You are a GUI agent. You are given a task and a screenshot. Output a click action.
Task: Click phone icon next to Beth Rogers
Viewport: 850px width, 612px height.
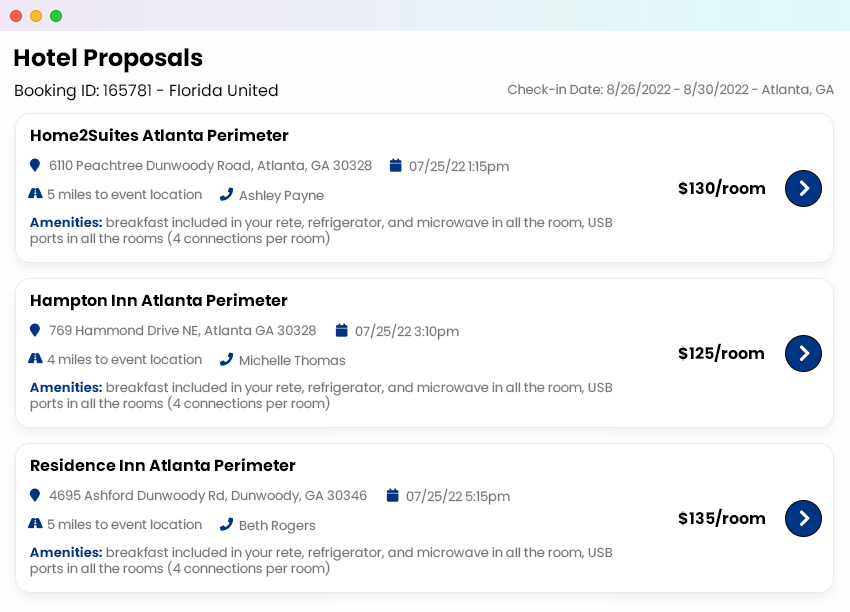[226, 525]
